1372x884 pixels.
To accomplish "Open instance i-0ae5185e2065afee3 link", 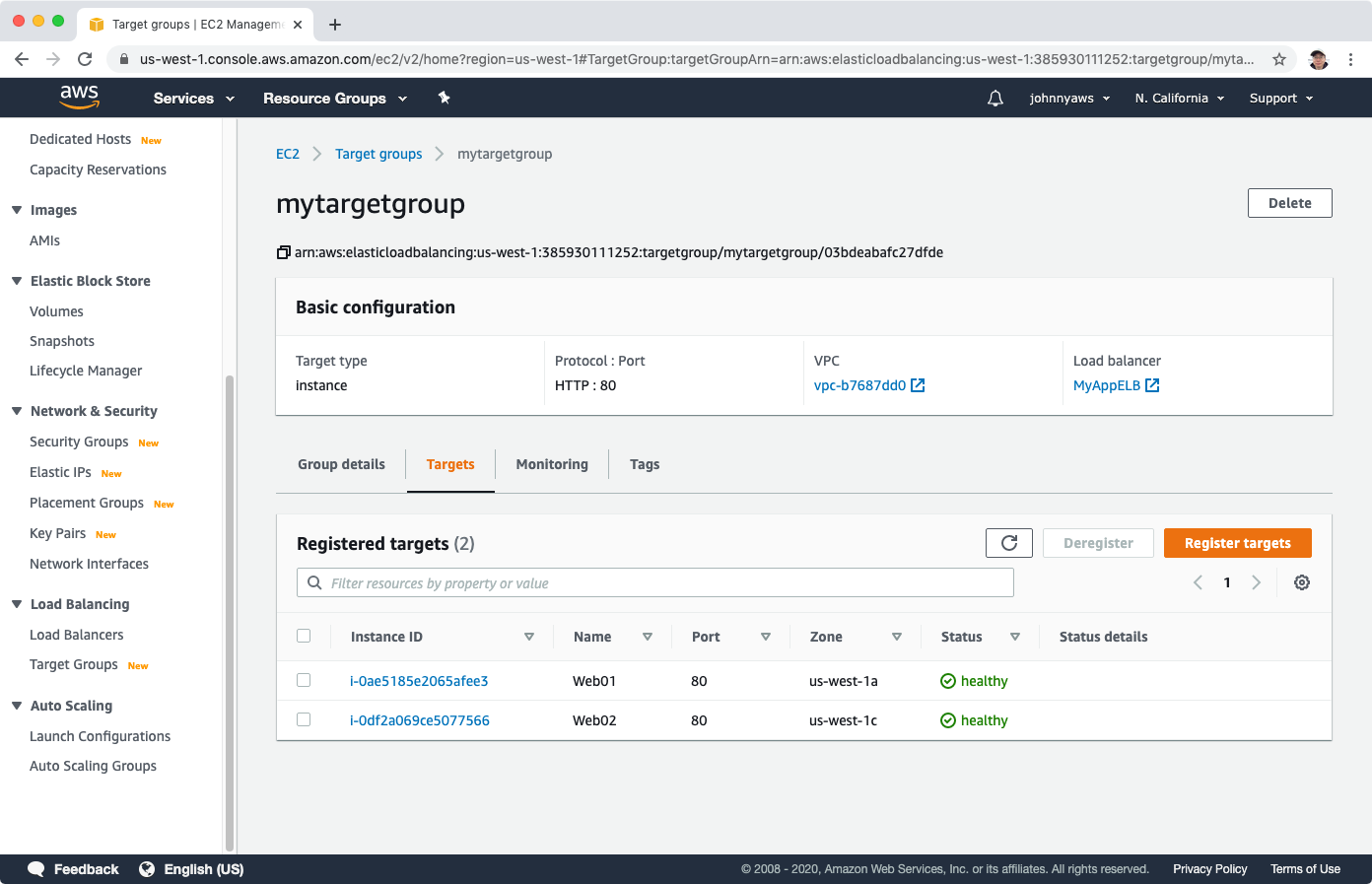I will [x=419, y=681].
